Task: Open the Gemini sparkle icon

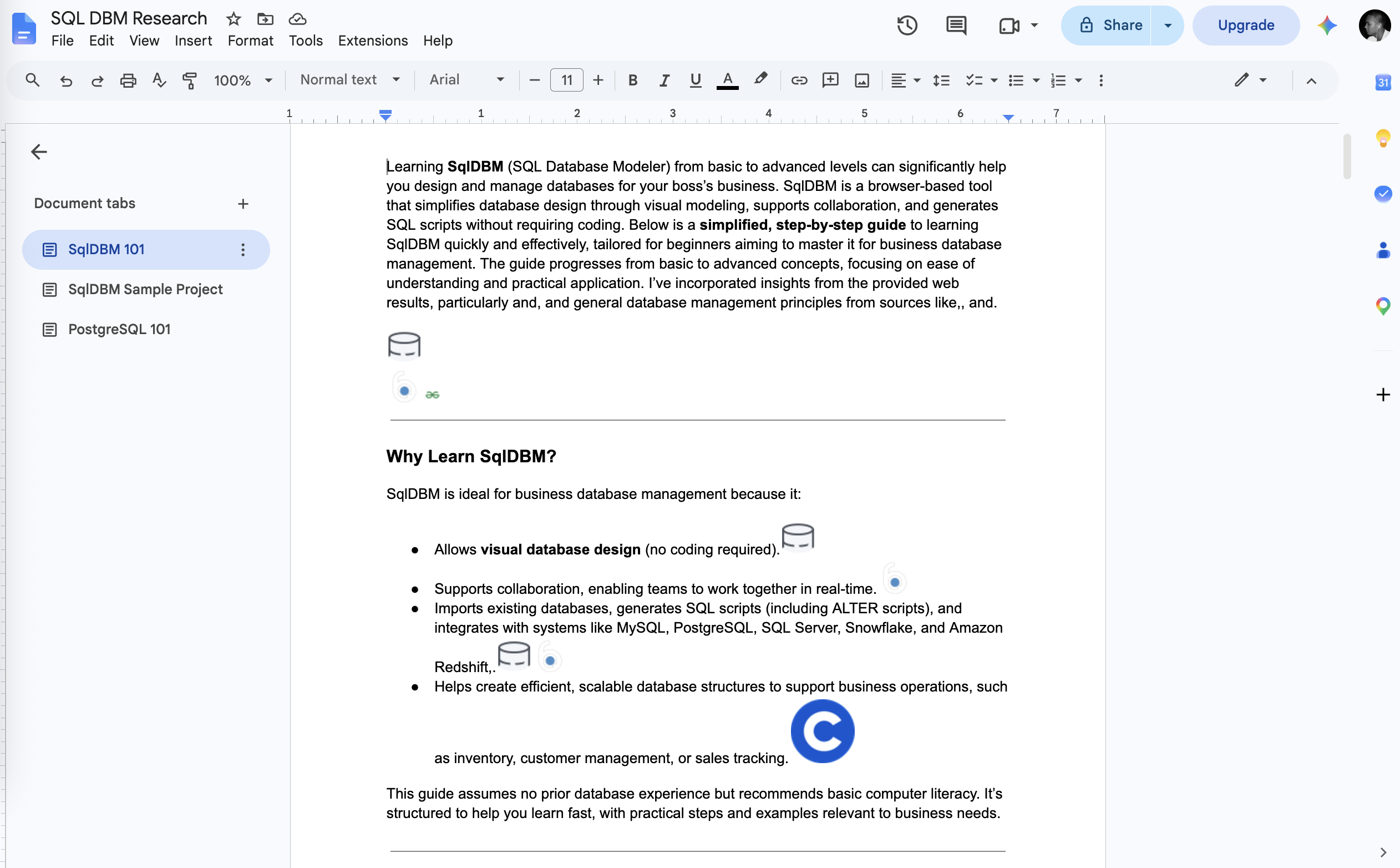Action: point(1327,26)
